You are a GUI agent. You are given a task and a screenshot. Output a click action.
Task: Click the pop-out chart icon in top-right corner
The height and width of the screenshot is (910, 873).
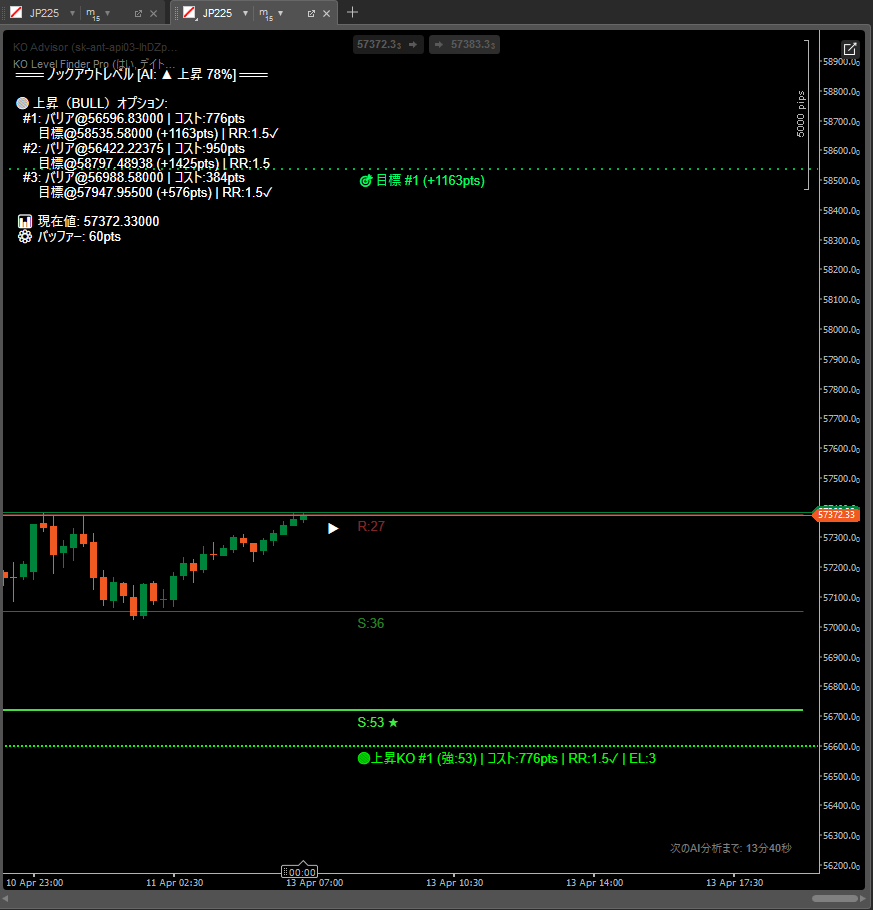pos(849,49)
